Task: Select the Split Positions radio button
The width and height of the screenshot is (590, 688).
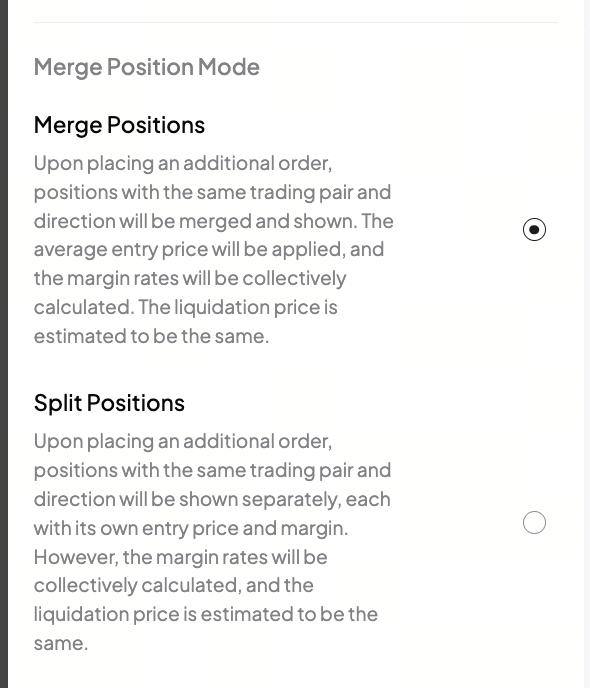Action: pyautogui.click(x=534, y=523)
